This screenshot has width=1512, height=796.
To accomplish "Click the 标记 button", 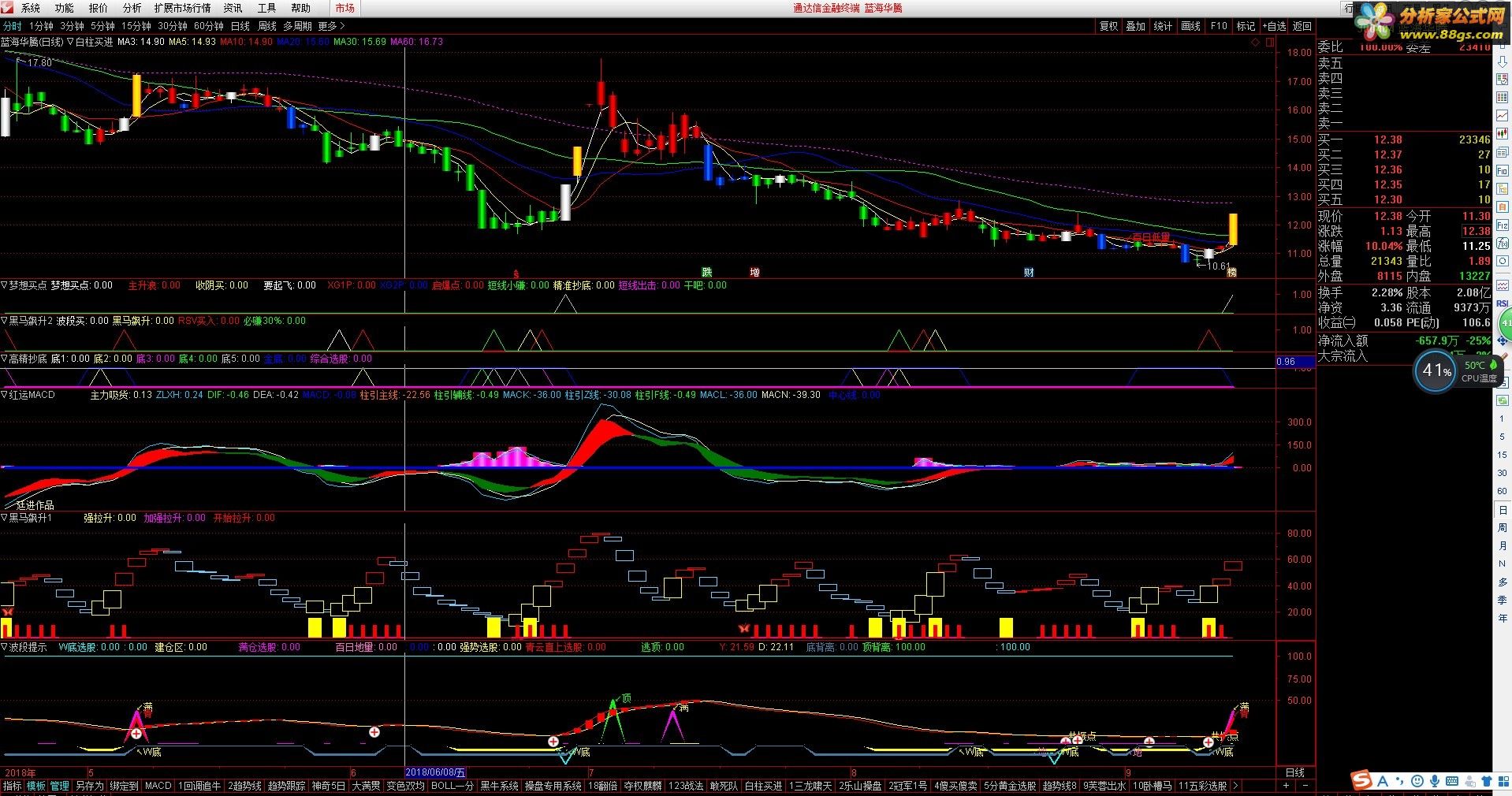I will pos(1246,26).
